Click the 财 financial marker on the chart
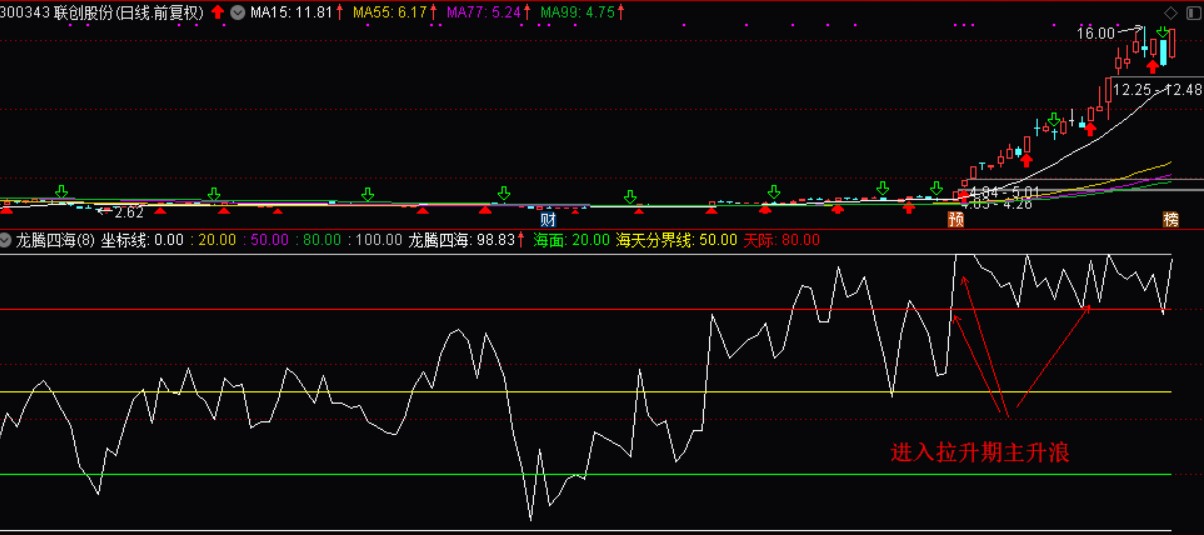 548,219
